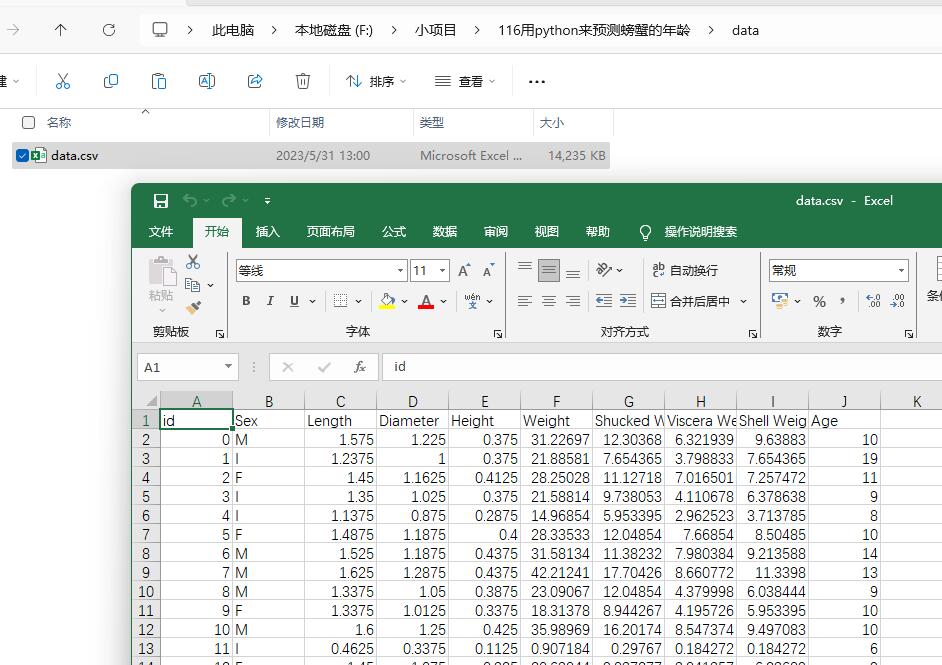942x665 pixels.
Task: Open the 排序 sort dropdown in Explorer
Action: (x=376, y=81)
